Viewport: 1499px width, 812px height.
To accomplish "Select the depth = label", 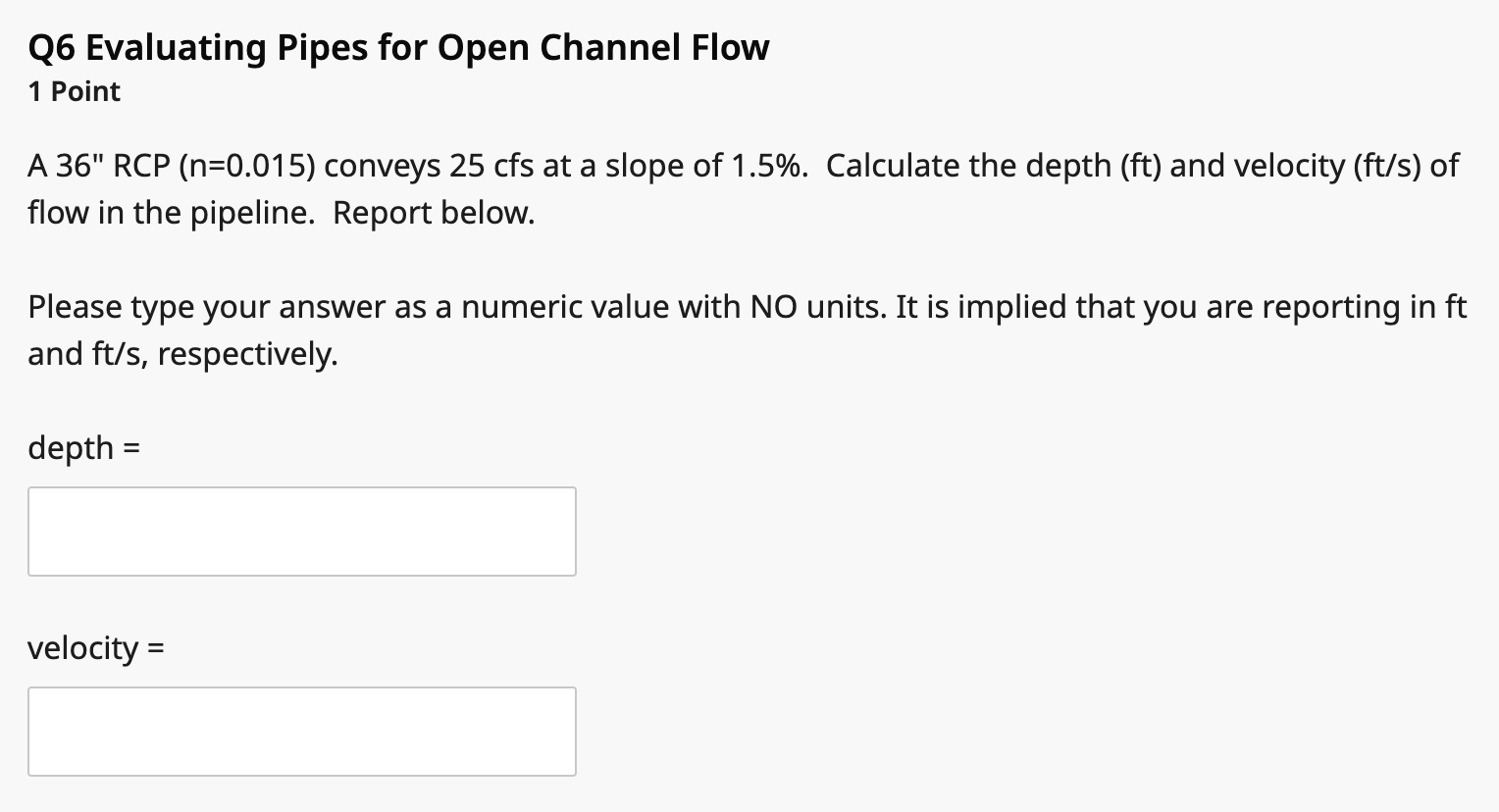I will pos(82,447).
